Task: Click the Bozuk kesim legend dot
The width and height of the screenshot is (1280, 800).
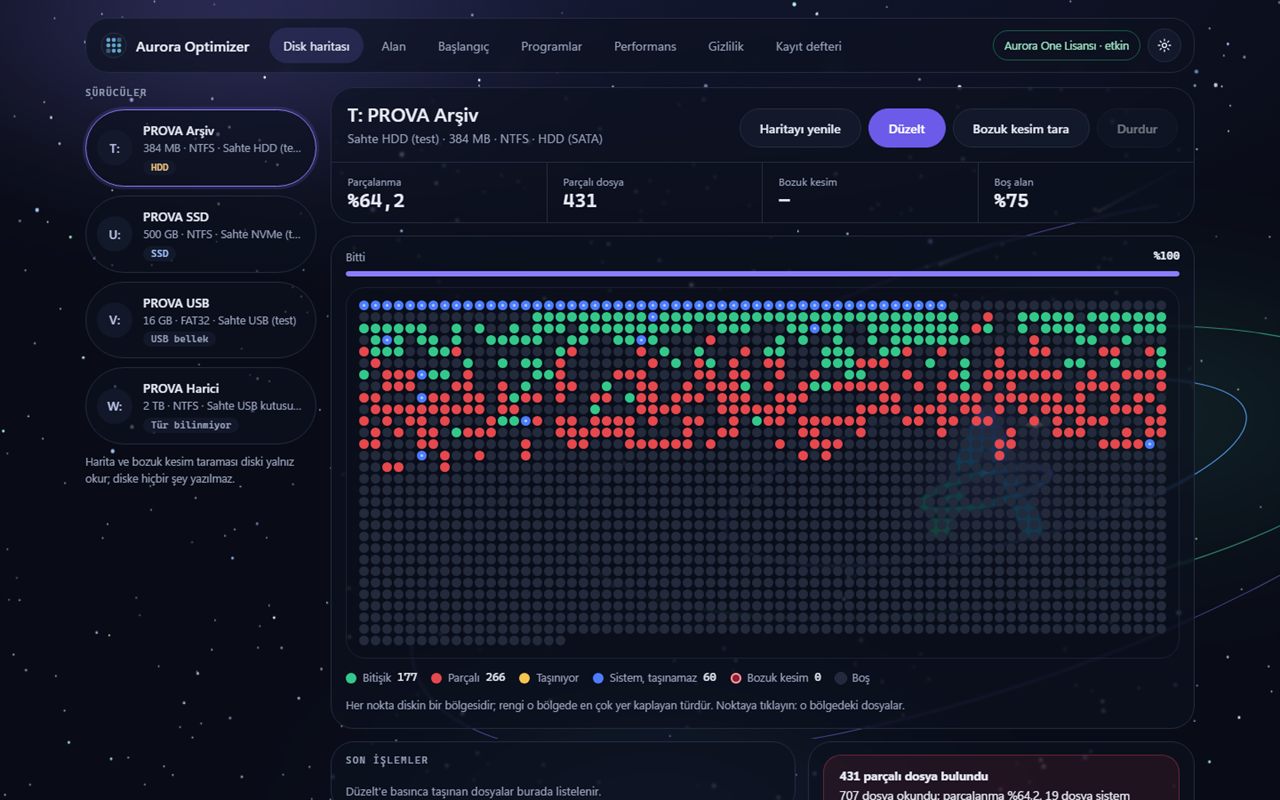Action: (736, 678)
